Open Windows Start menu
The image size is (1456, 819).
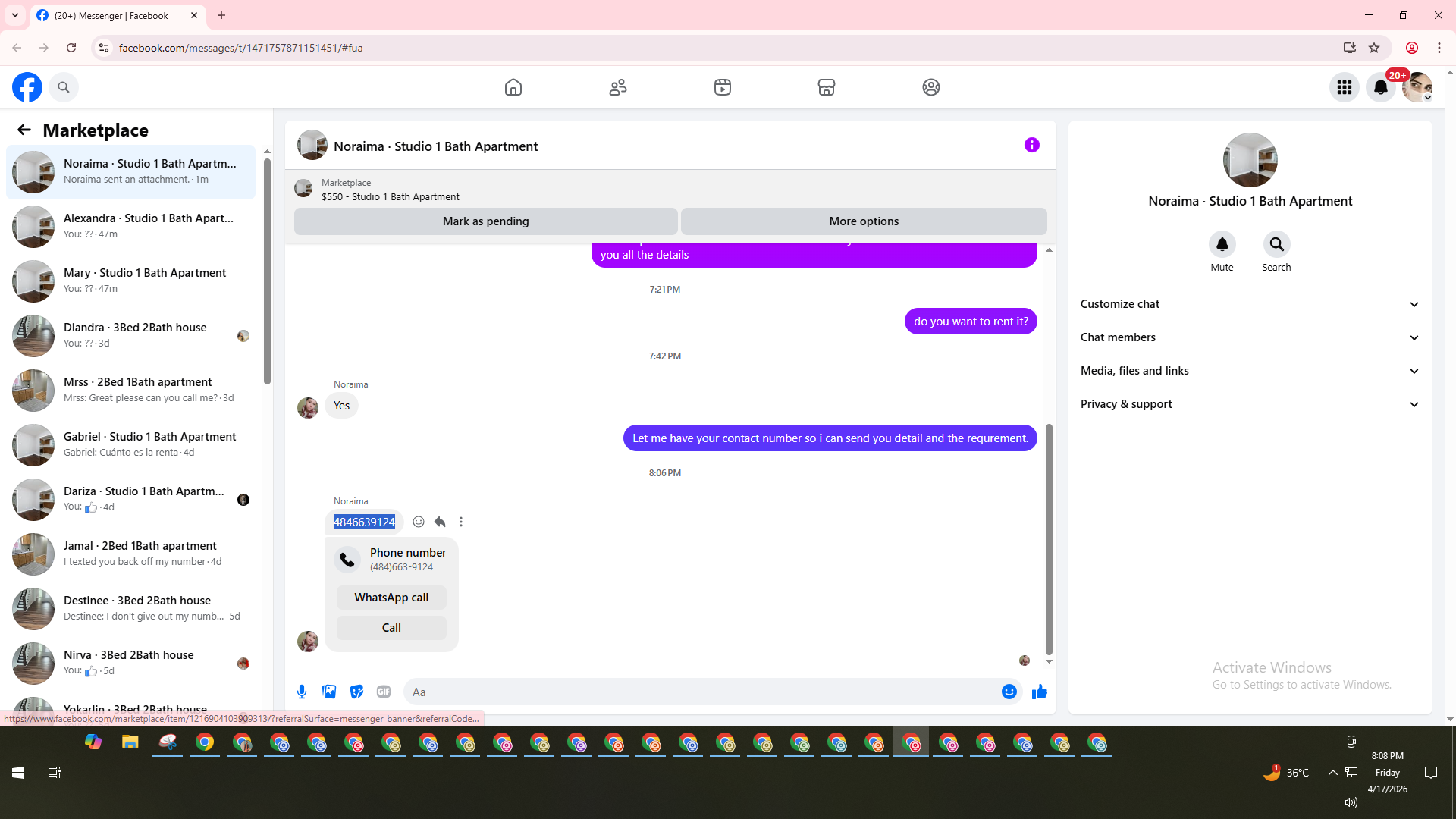18,773
